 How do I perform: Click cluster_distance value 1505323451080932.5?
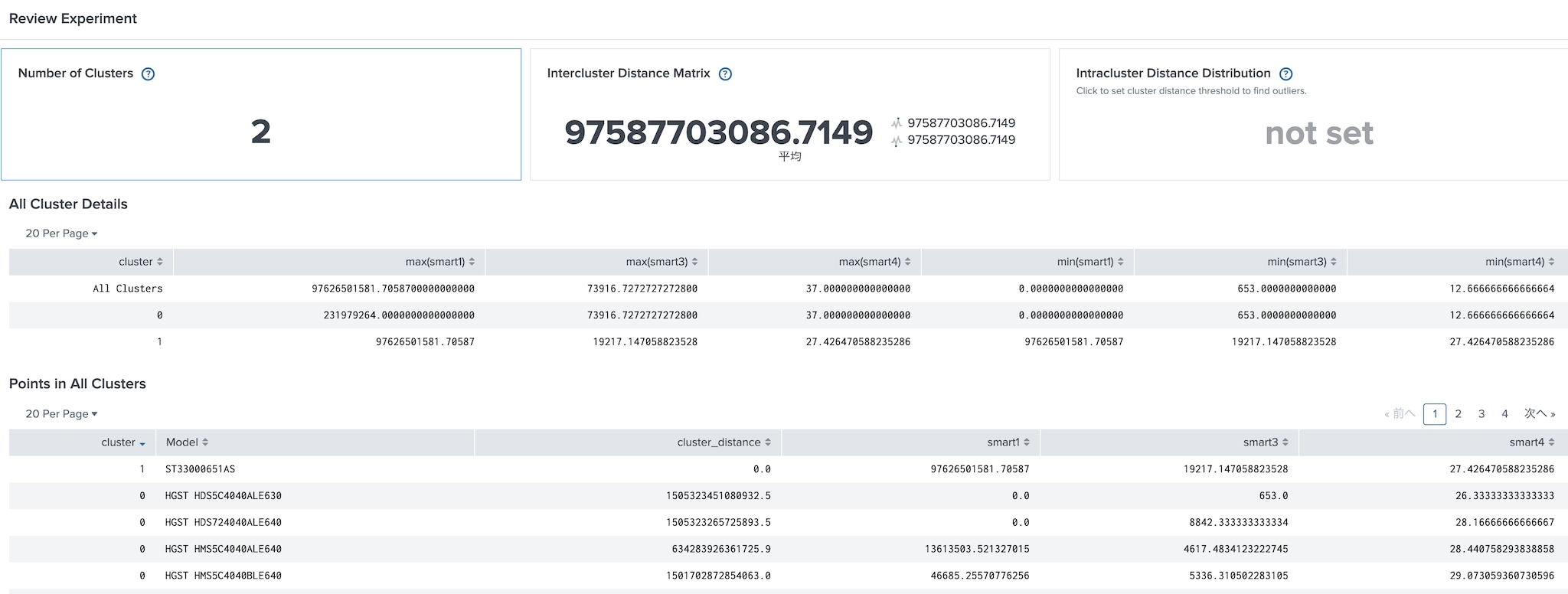point(718,496)
